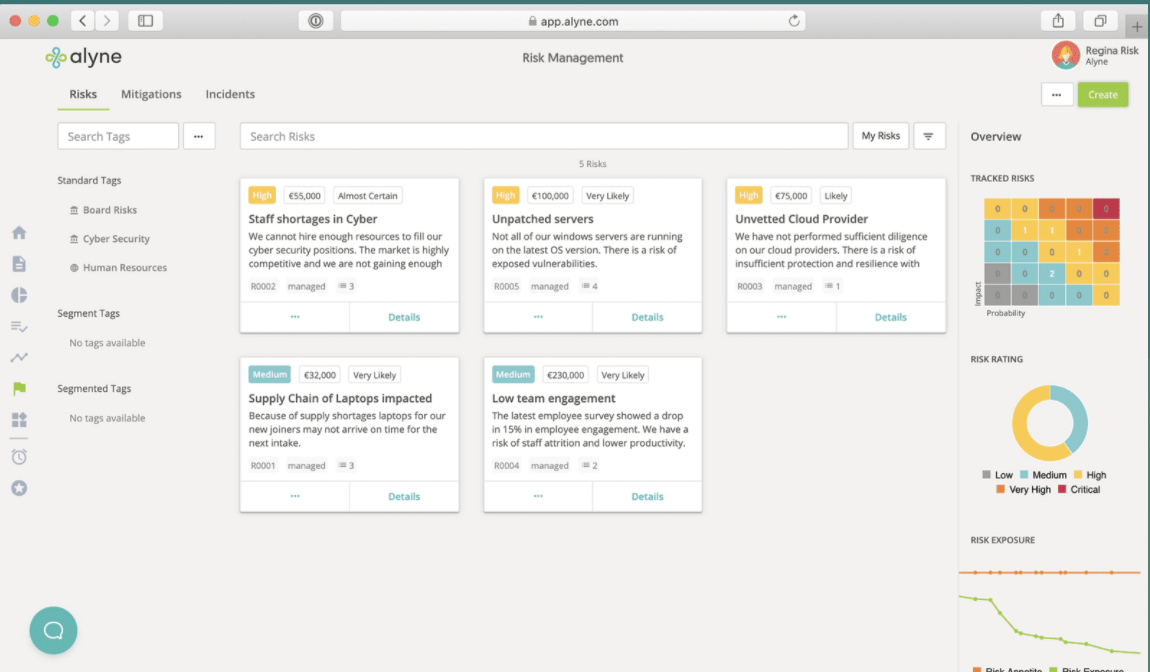Click the app.alyne.com address bar
The width and height of the screenshot is (1150, 672).
573,21
